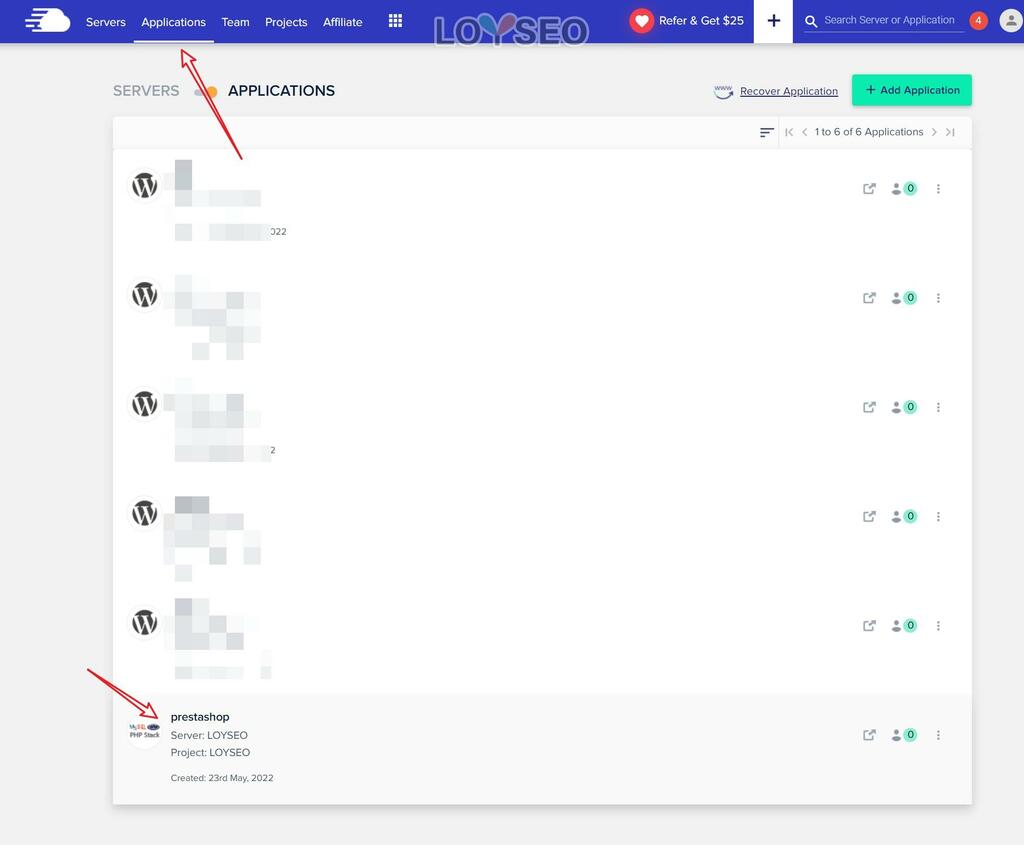The image size is (1024, 845).
Task: Go to previous applications page
Action: [805, 133]
